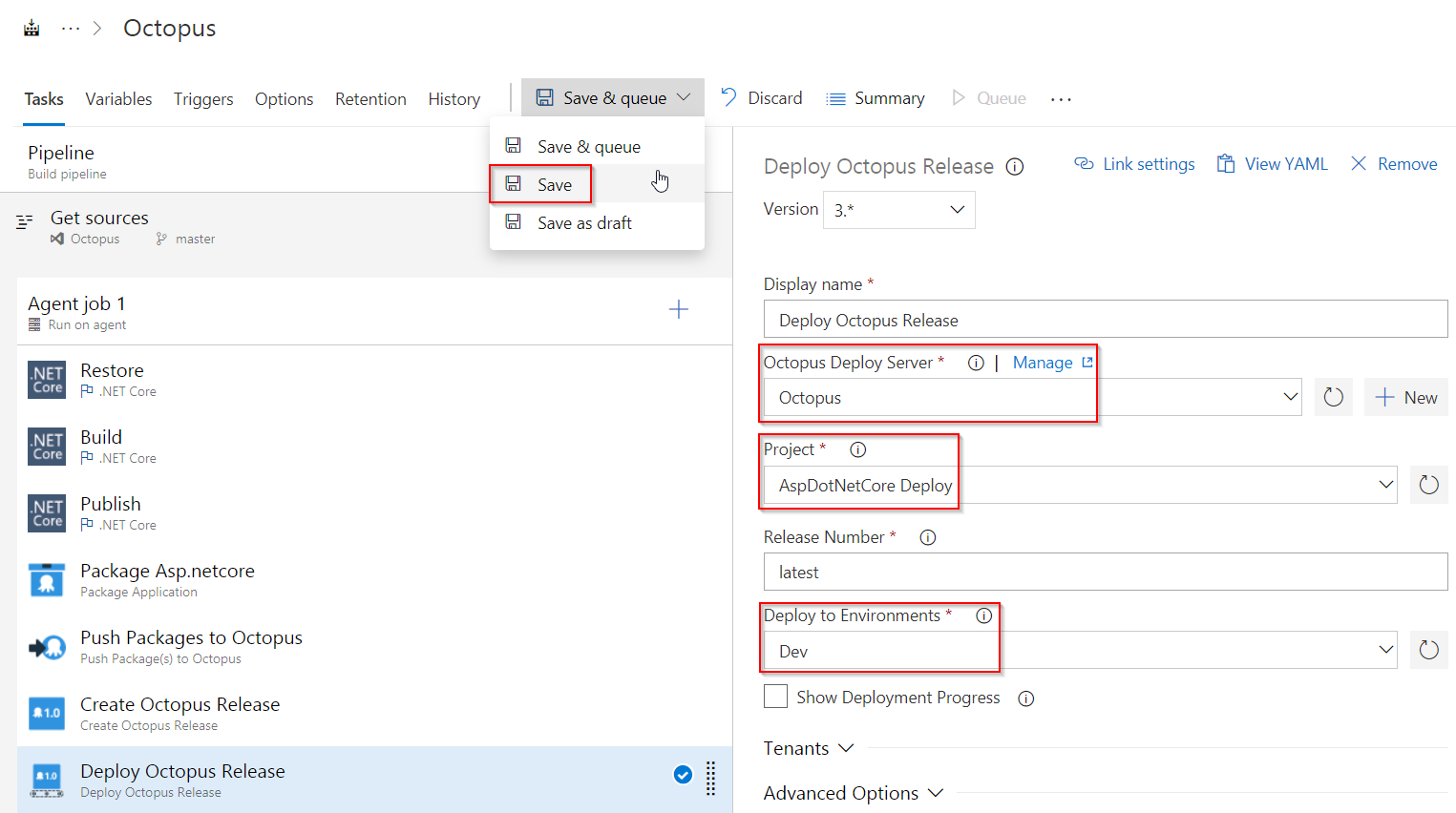Expand the Tenants section
The width and height of the screenshot is (1456, 813).
pyautogui.click(x=809, y=748)
